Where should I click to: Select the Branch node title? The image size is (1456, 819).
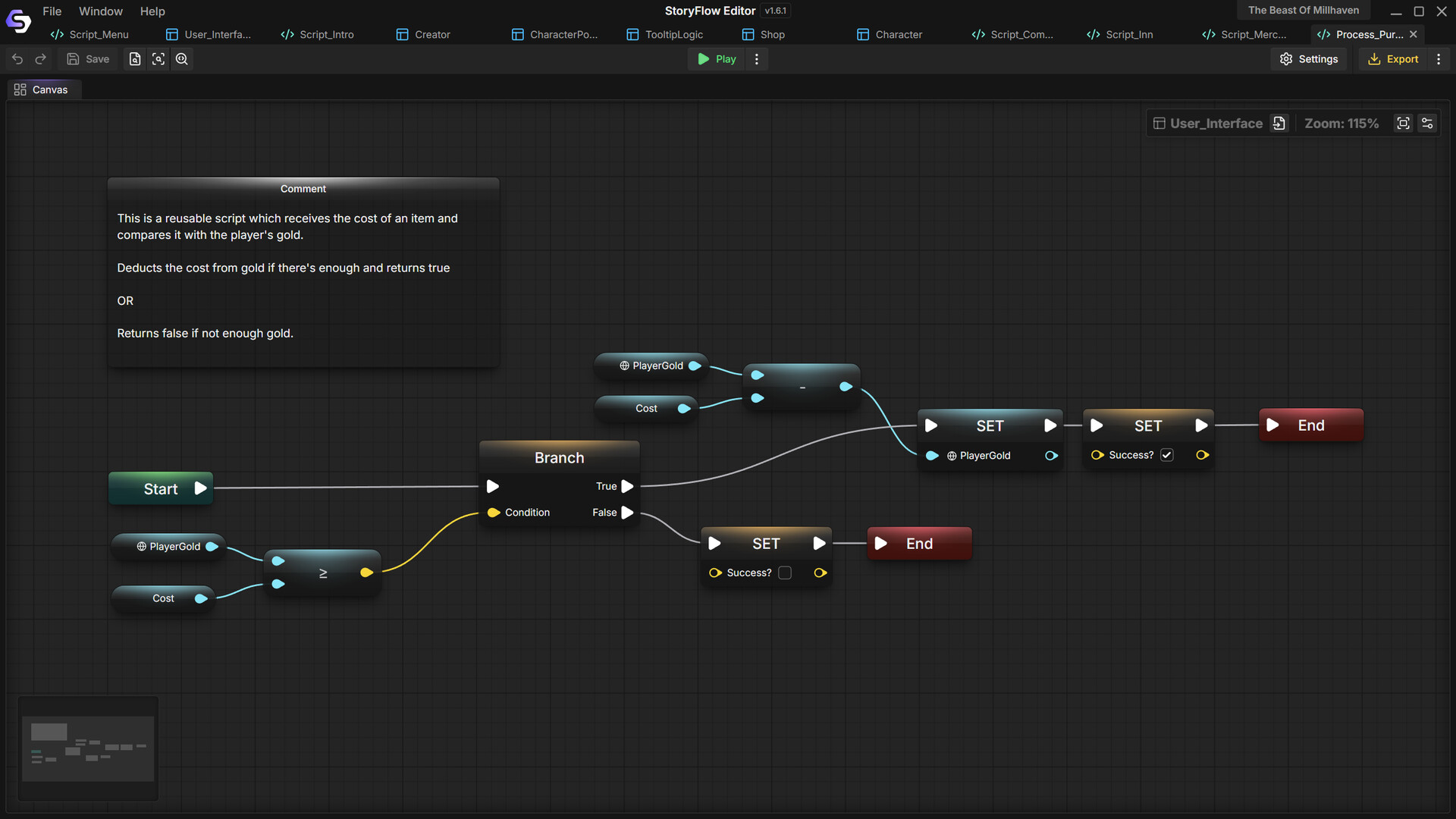point(560,457)
